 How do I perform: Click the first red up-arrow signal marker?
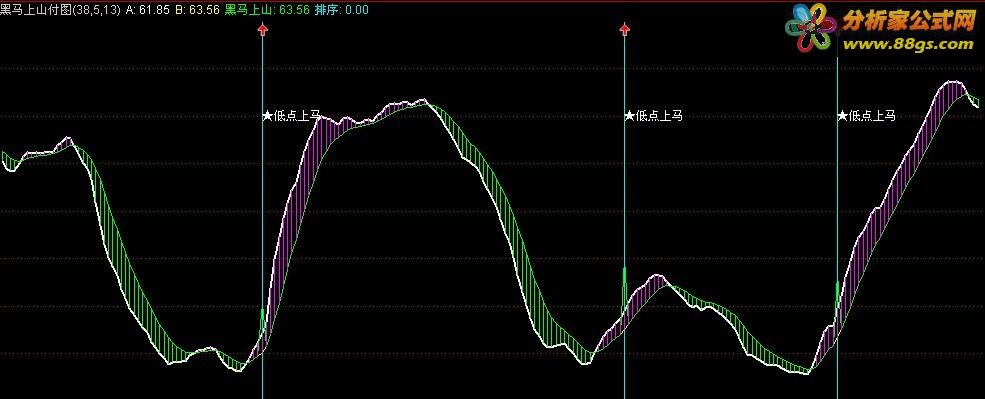pyautogui.click(x=263, y=29)
